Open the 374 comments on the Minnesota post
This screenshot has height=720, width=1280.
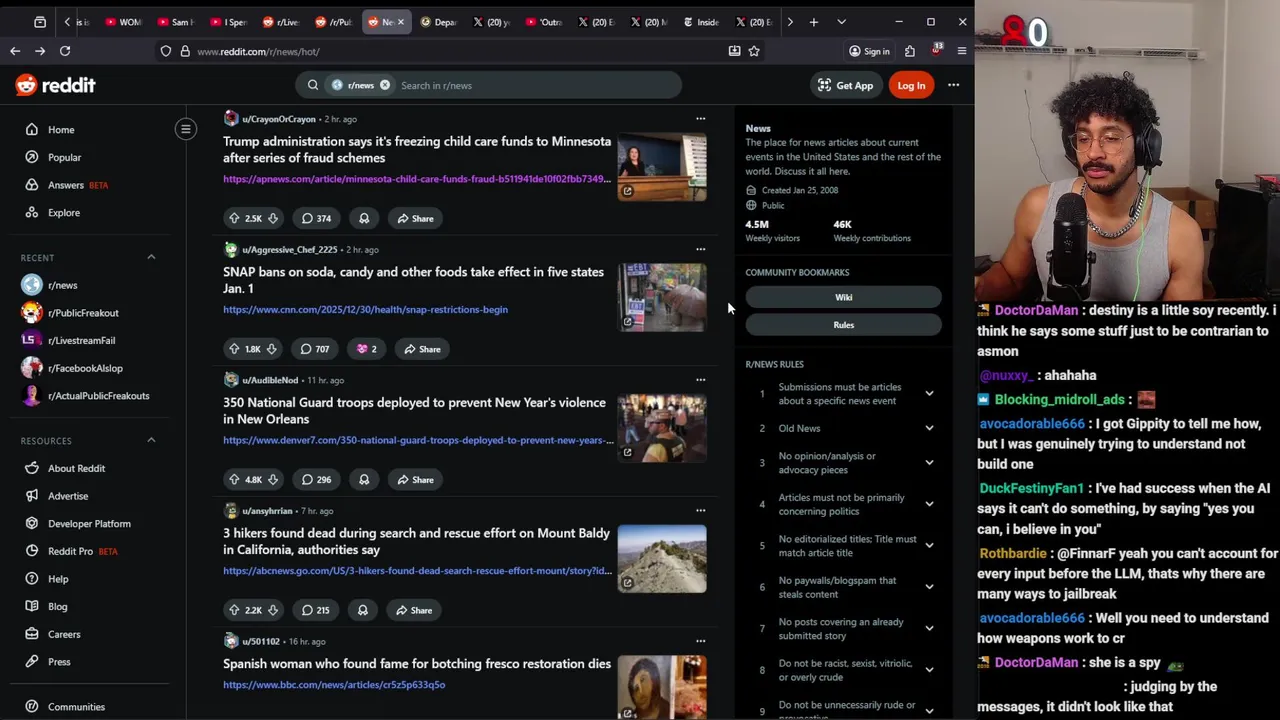pyautogui.click(x=316, y=218)
